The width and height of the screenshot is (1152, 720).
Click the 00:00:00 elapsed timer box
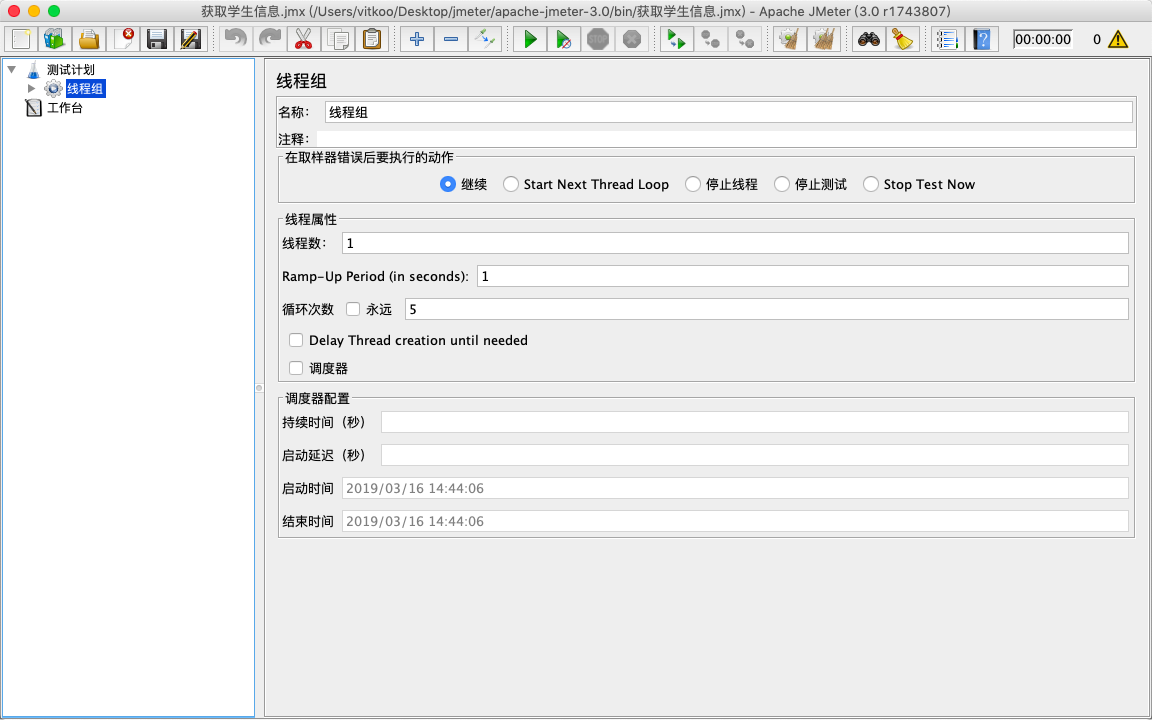click(x=1043, y=39)
